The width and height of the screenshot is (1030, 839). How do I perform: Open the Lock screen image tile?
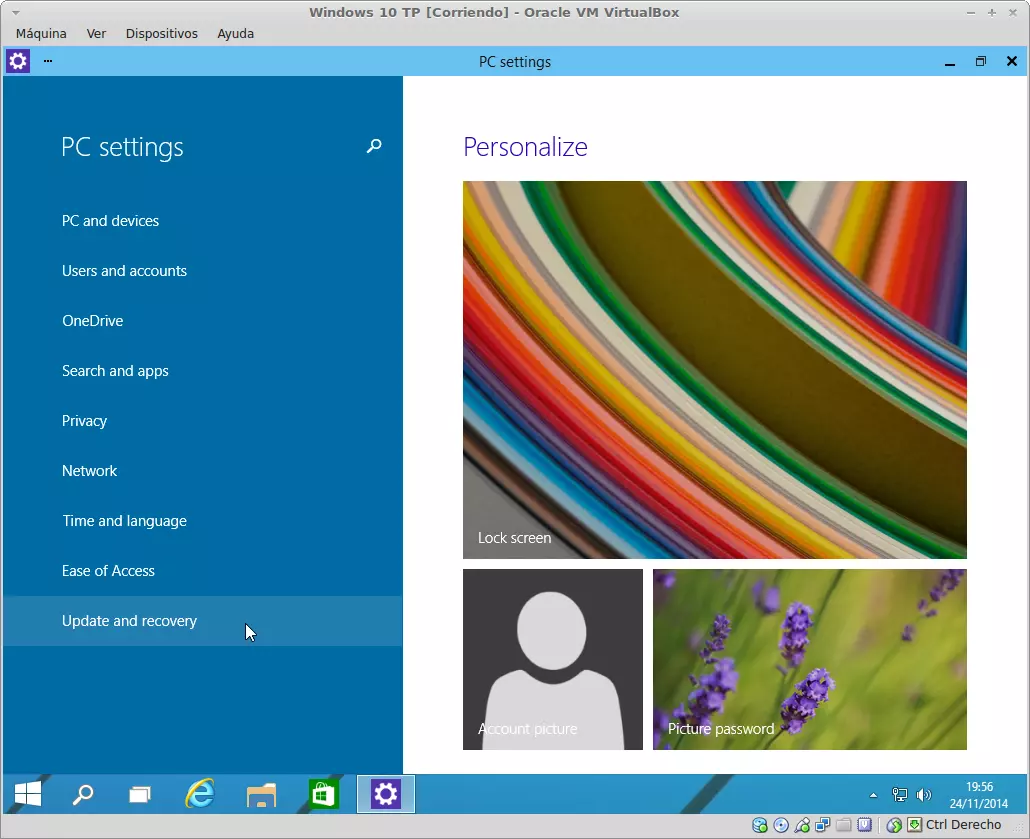[x=714, y=369]
